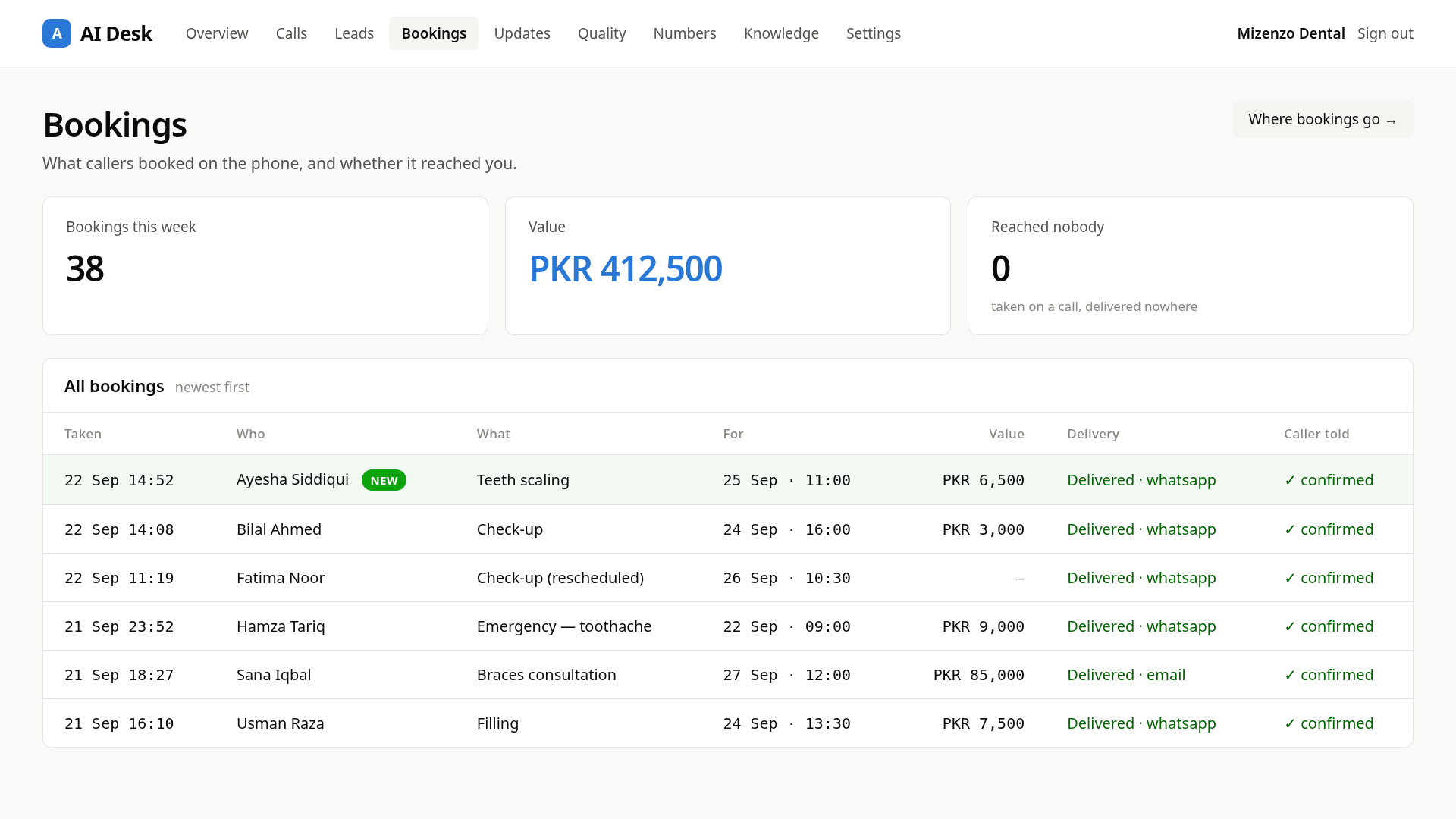This screenshot has height=819, width=1456.
Task: Select Sana Iqbal in the bookings table
Action: (274, 675)
